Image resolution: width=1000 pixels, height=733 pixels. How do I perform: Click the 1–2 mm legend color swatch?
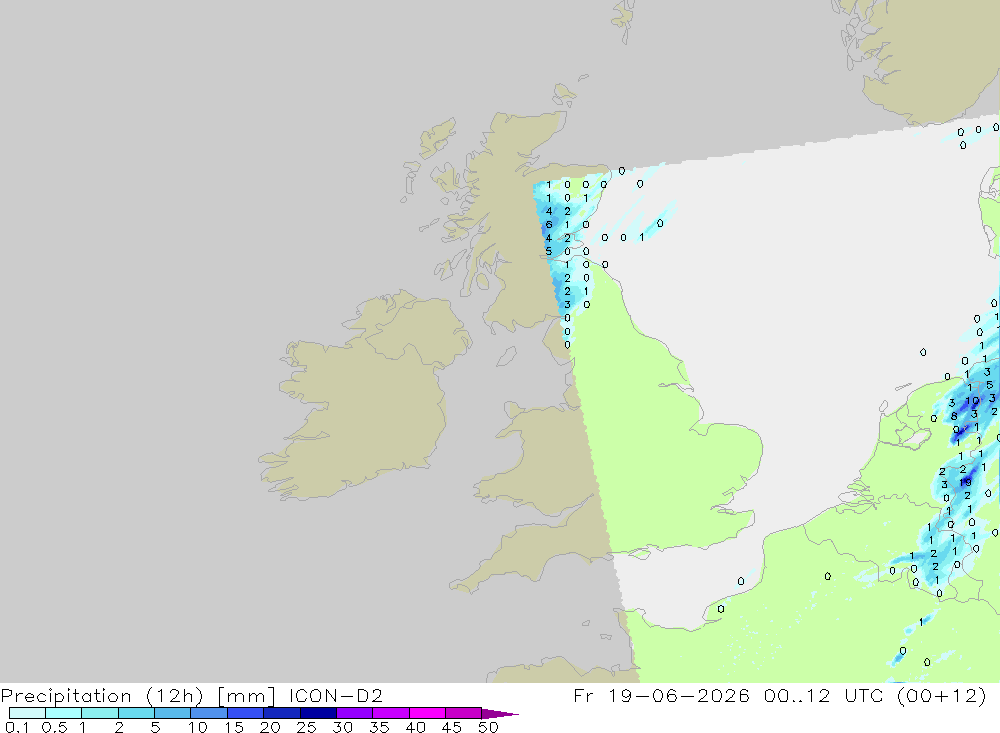(99, 713)
